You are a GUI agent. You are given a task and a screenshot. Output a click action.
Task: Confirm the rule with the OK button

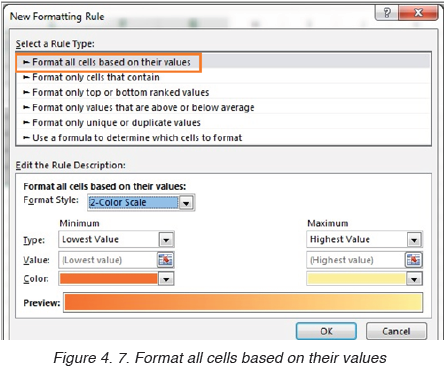[326, 331]
